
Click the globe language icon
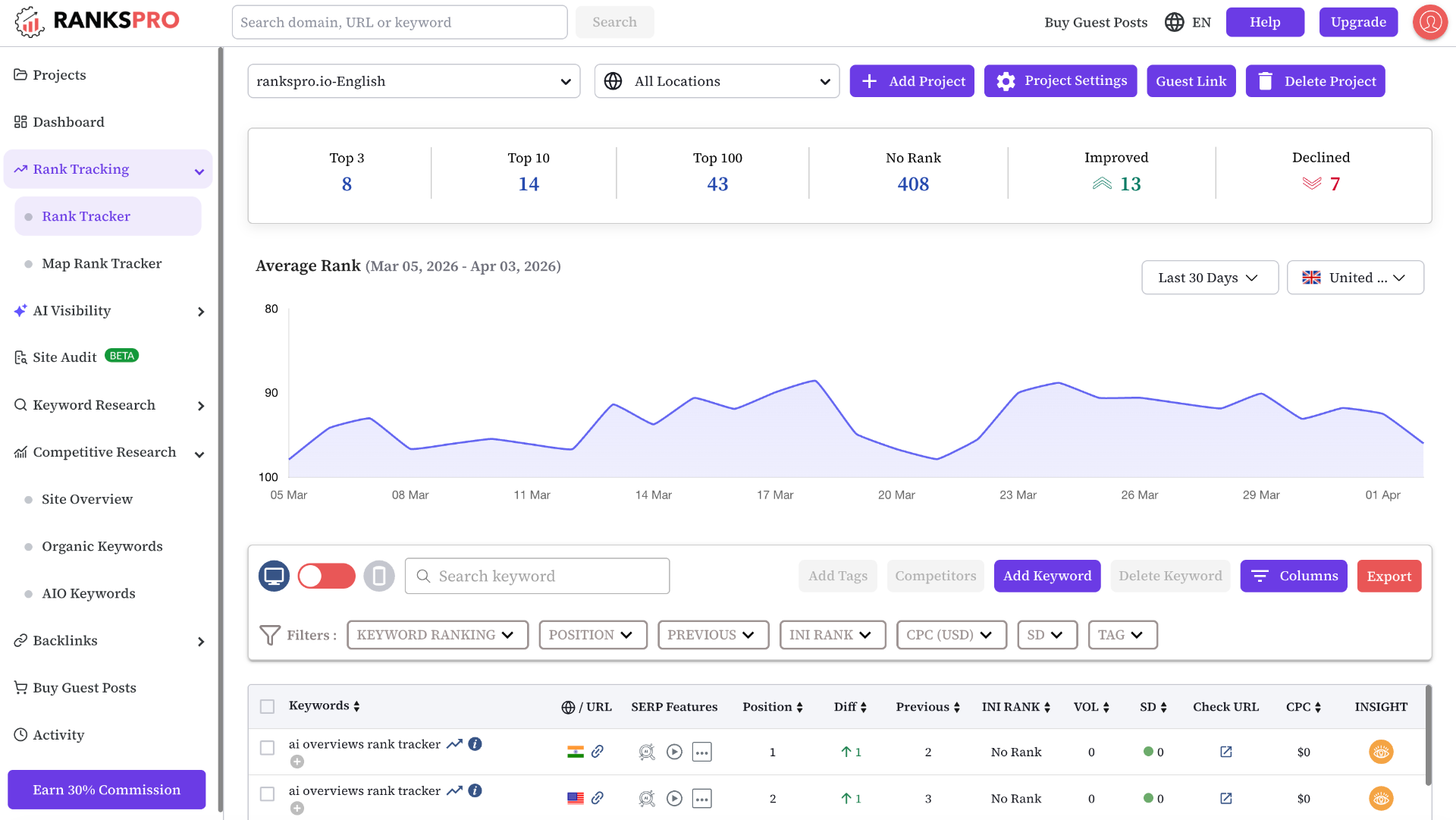coord(1174,22)
